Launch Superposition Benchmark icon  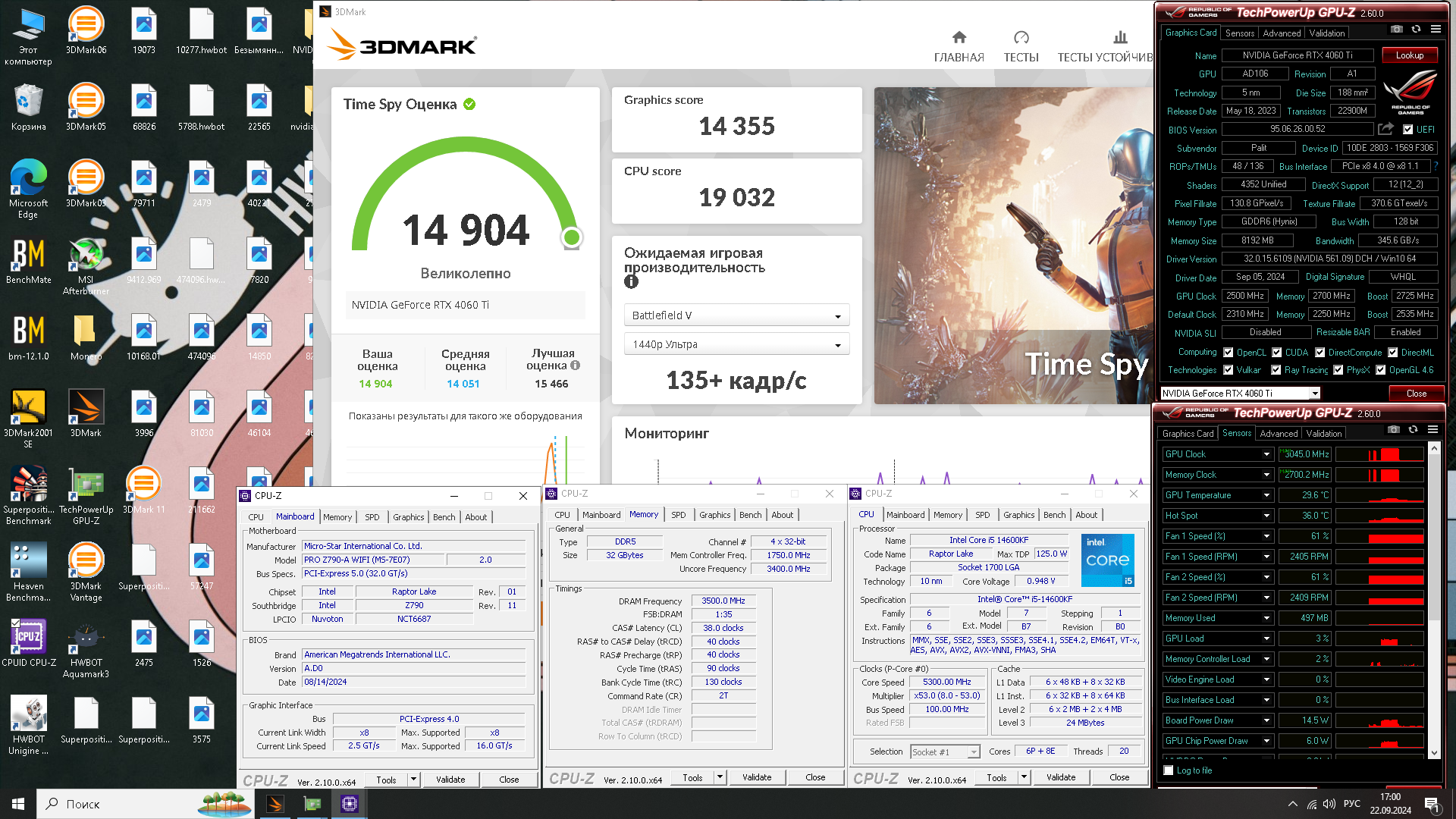coord(28,495)
